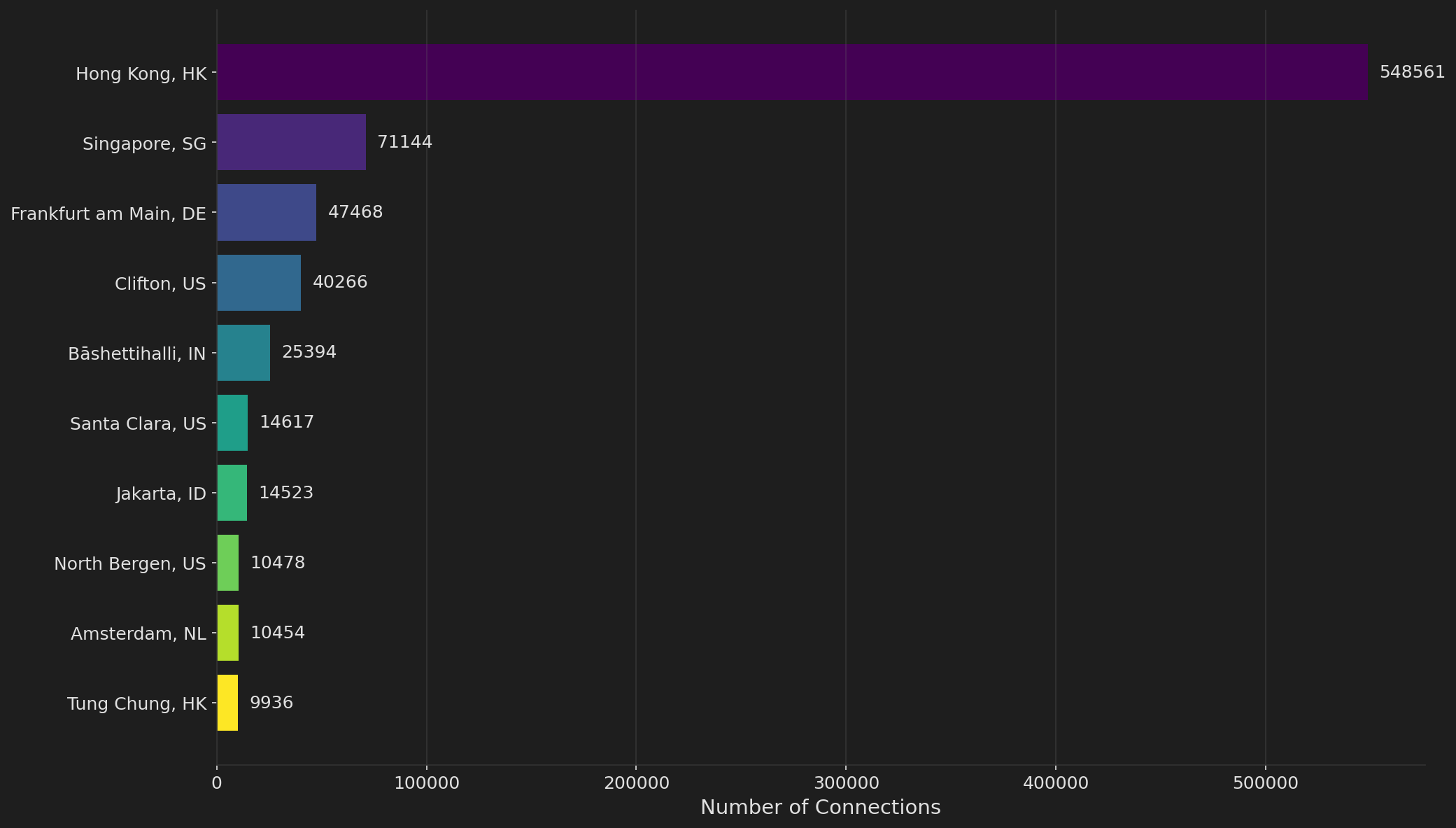Click the Bāshettihalli, IN bar
1456x828 pixels.
(243, 353)
